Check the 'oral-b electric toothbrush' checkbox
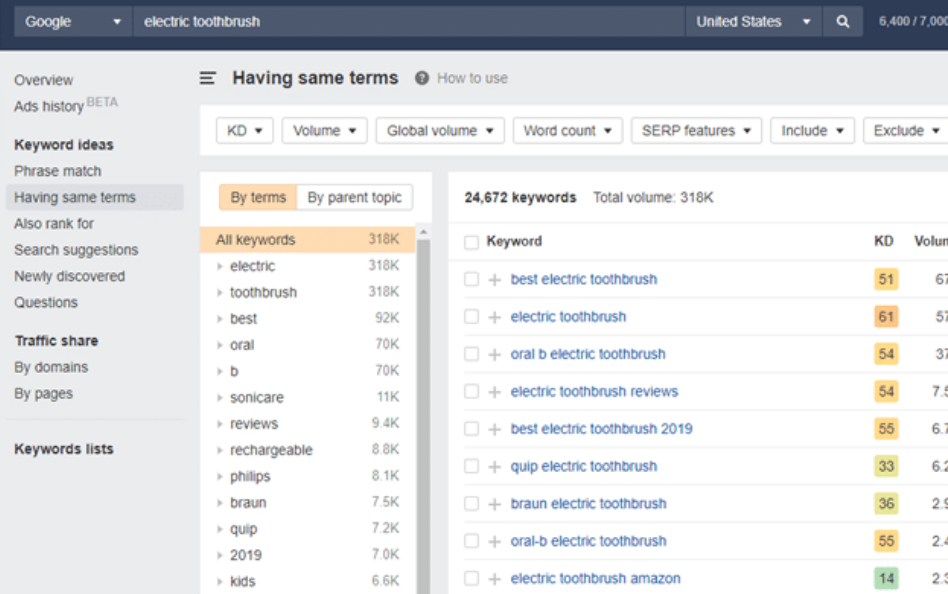This screenshot has width=948, height=594. point(472,541)
